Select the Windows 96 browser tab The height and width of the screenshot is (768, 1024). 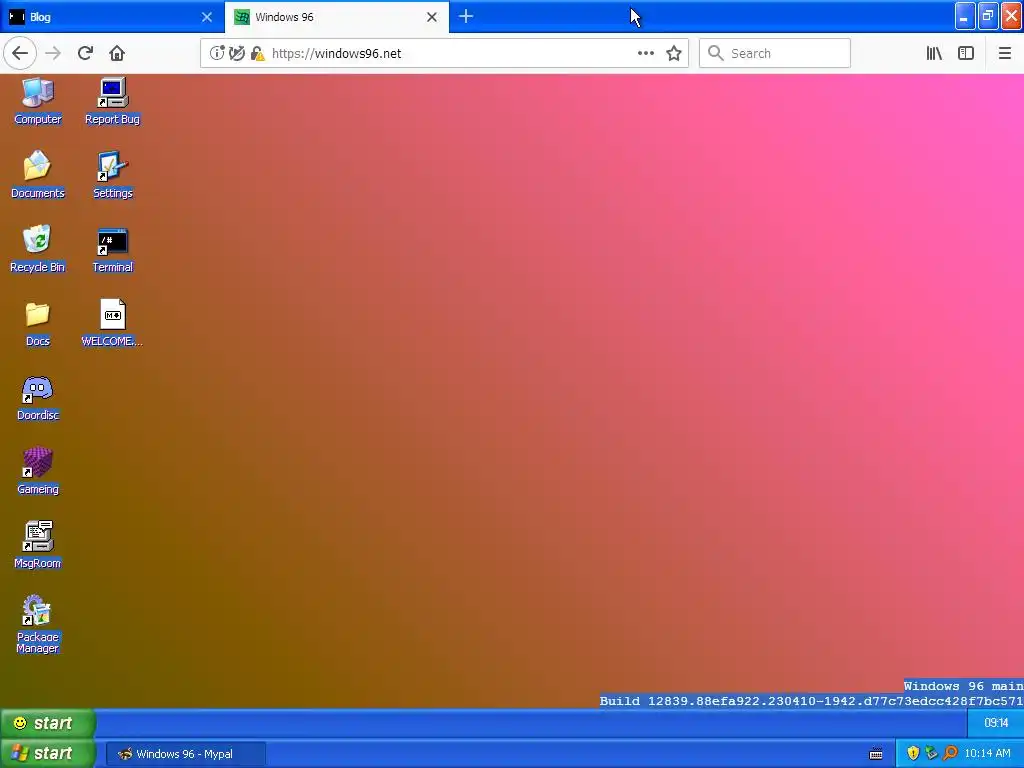pos(336,17)
